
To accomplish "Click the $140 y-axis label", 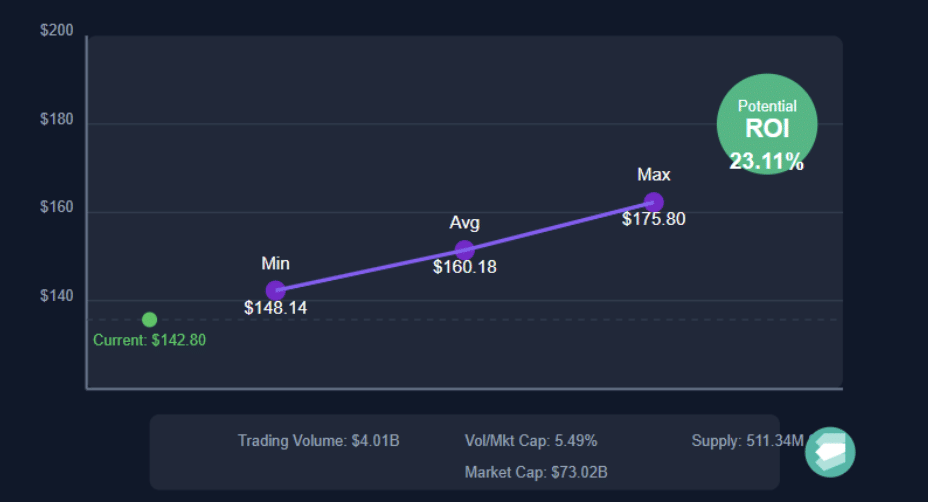I will tap(56, 299).
